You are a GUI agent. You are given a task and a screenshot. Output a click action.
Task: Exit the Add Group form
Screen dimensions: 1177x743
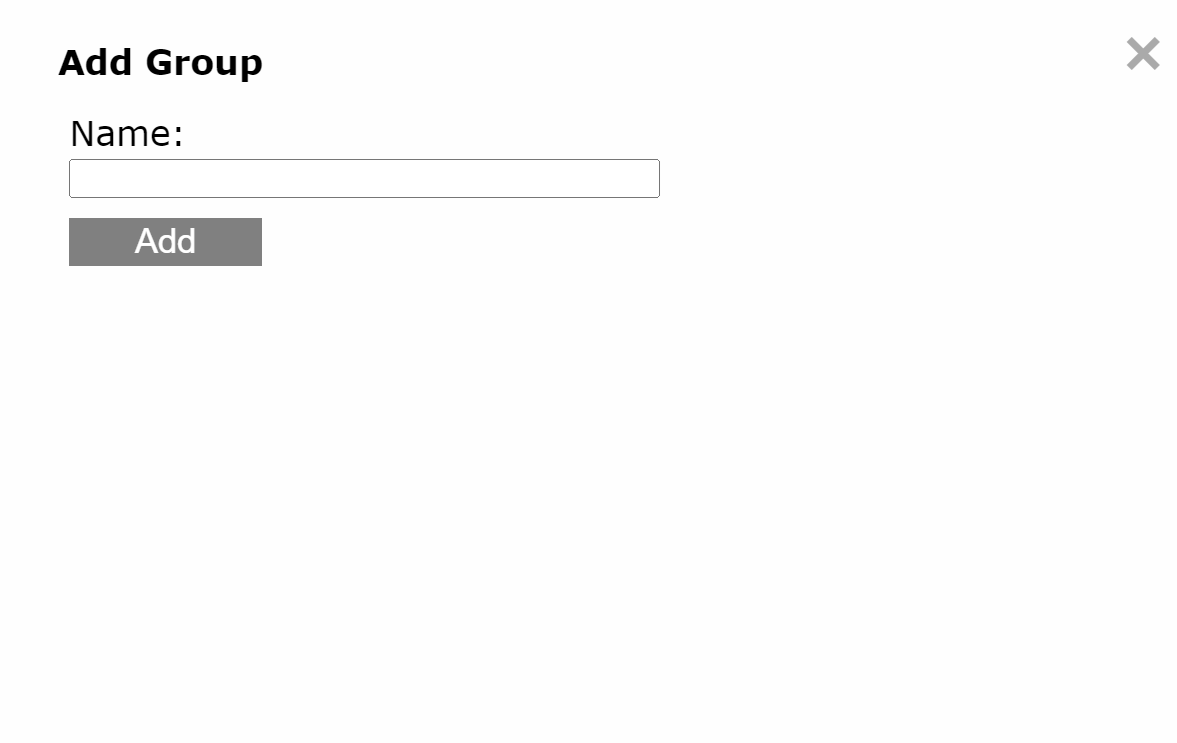pyautogui.click(x=1142, y=54)
